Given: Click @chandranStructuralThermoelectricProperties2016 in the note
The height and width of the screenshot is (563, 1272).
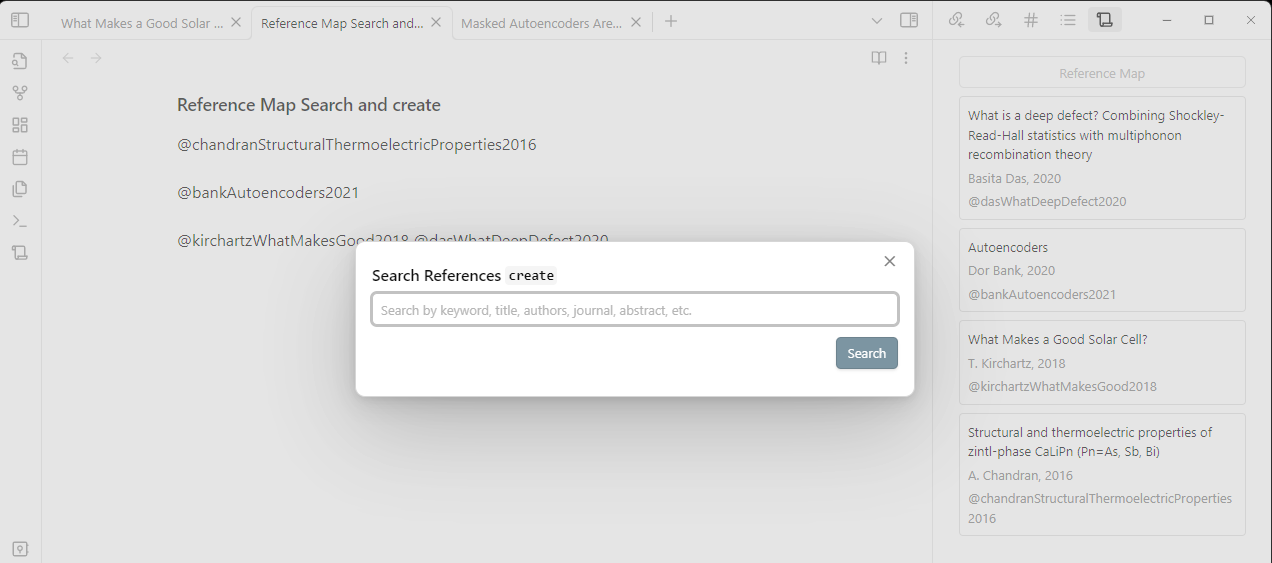Looking at the screenshot, I should click(x=357, y=145).
